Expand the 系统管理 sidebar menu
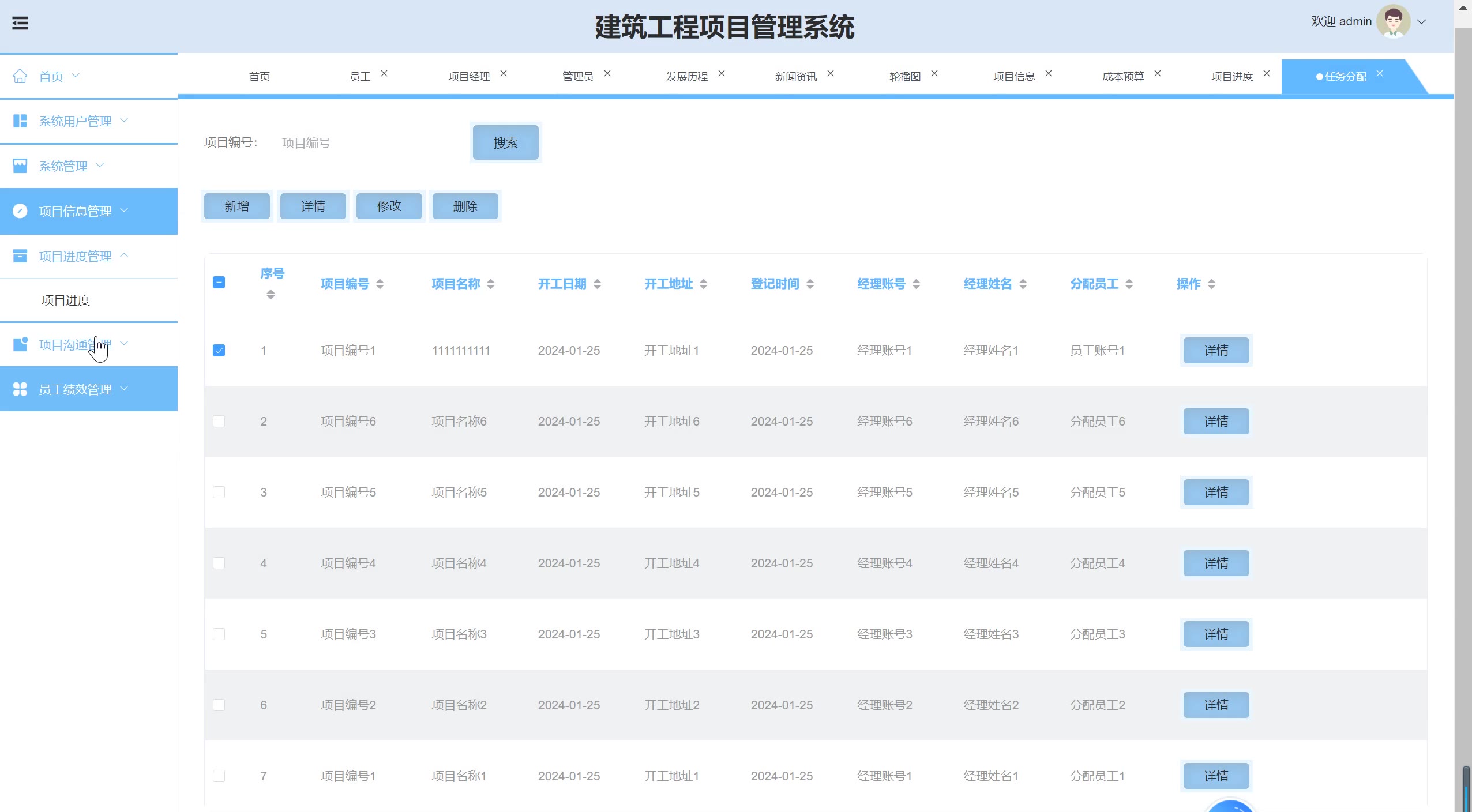The width and height of the screenshot is (1472, 812). pyautogui.click(x=63, y=166)
